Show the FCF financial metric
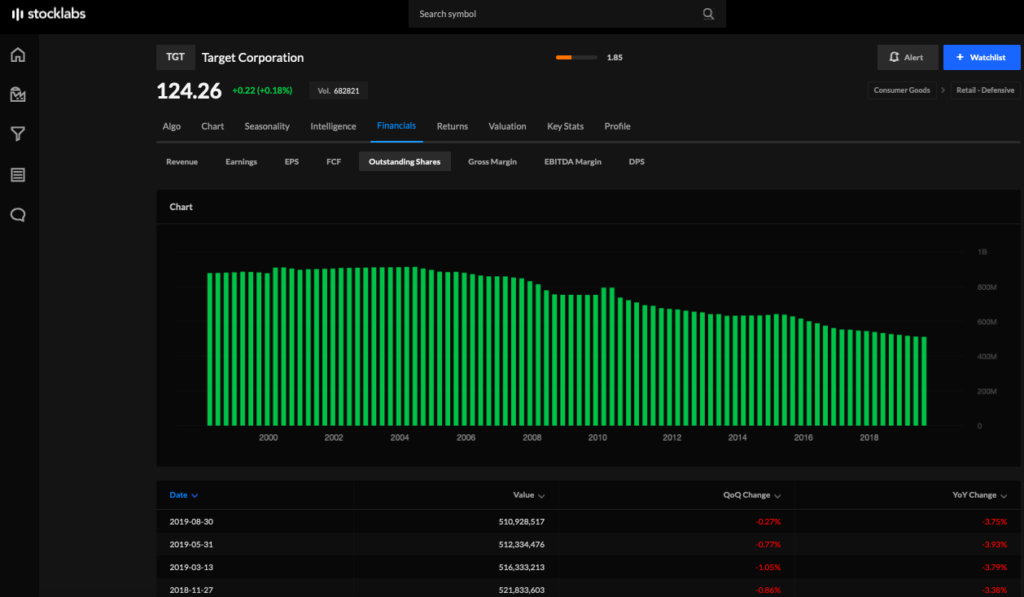The image size is (1024, 597). [334, 161]
